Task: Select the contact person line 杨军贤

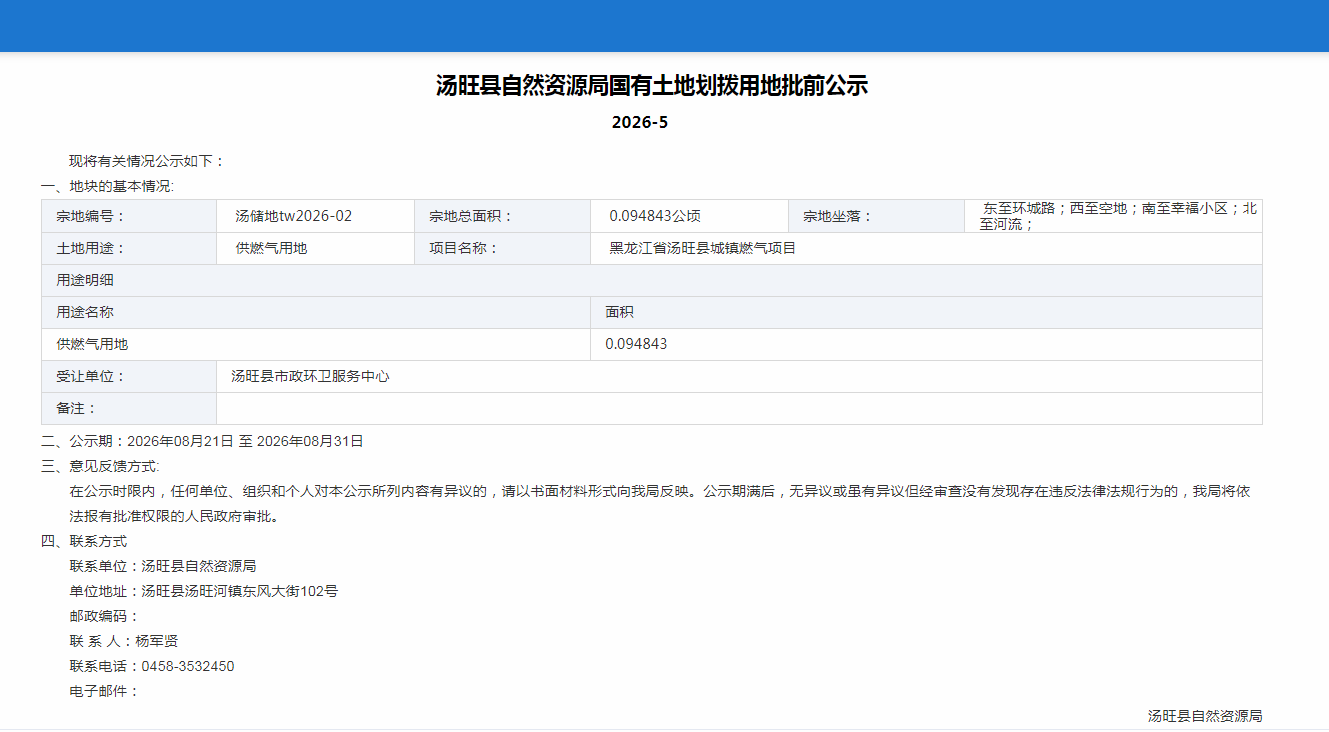Action: click(x=124, y=641)
